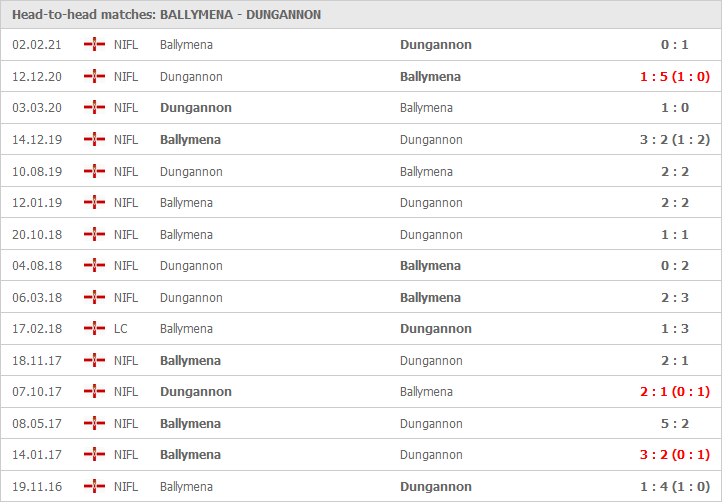Click the flag icon in the 03.03.20 match row
The image size is (722, 502).
tap(95, 108)
